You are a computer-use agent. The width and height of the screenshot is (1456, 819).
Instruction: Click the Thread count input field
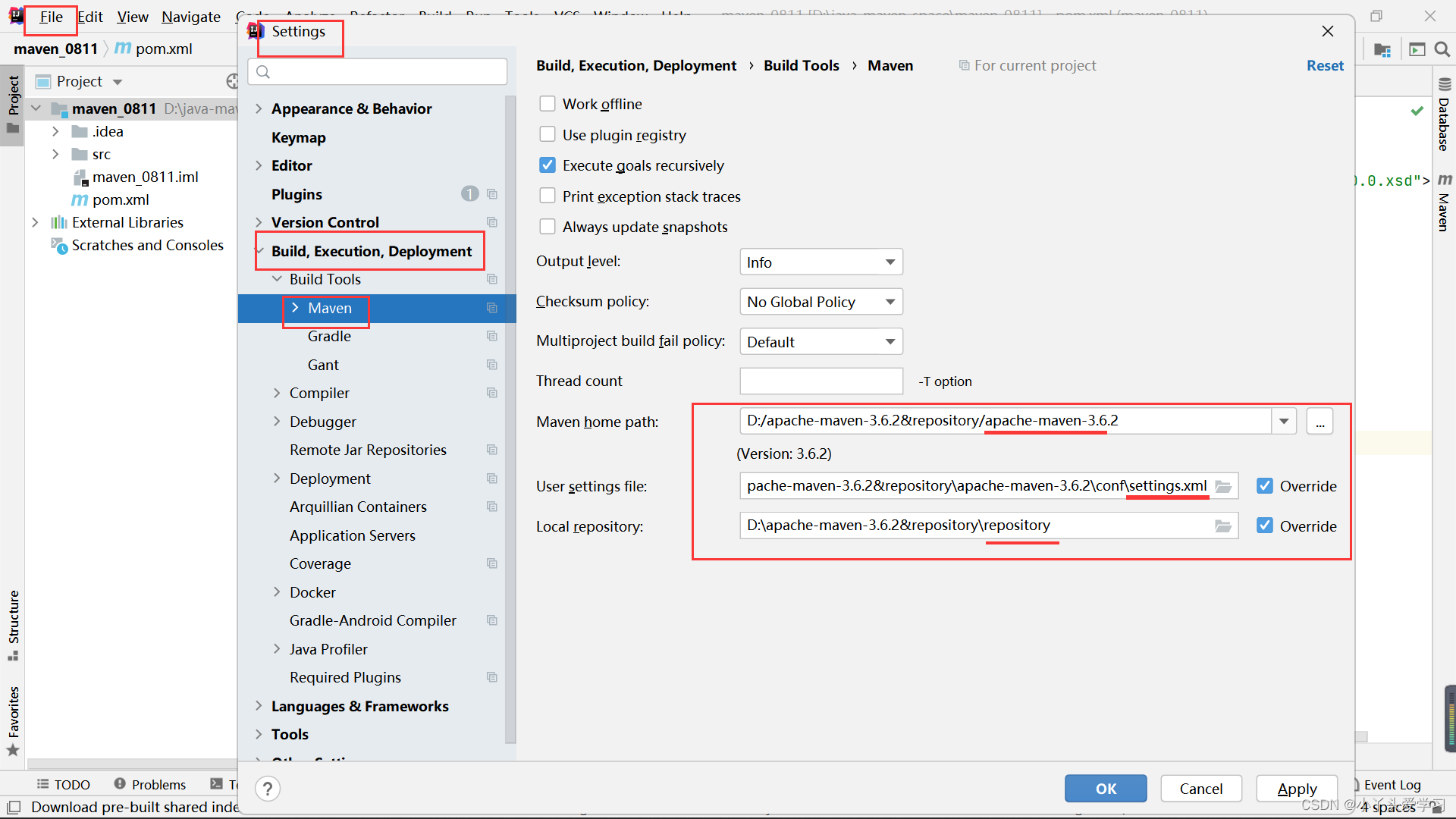821,381
